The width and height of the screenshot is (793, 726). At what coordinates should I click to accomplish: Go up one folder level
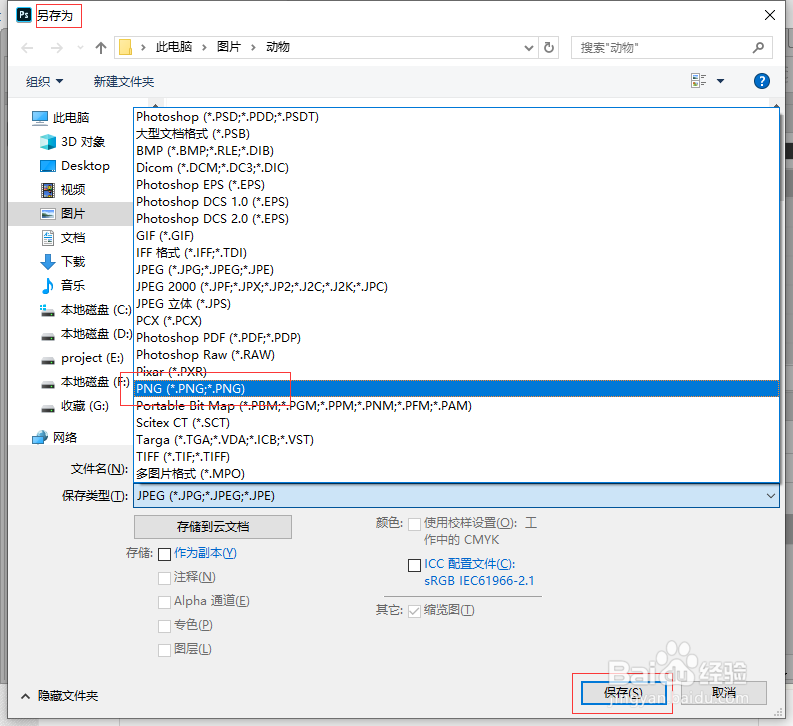click(x=101, y=48)
